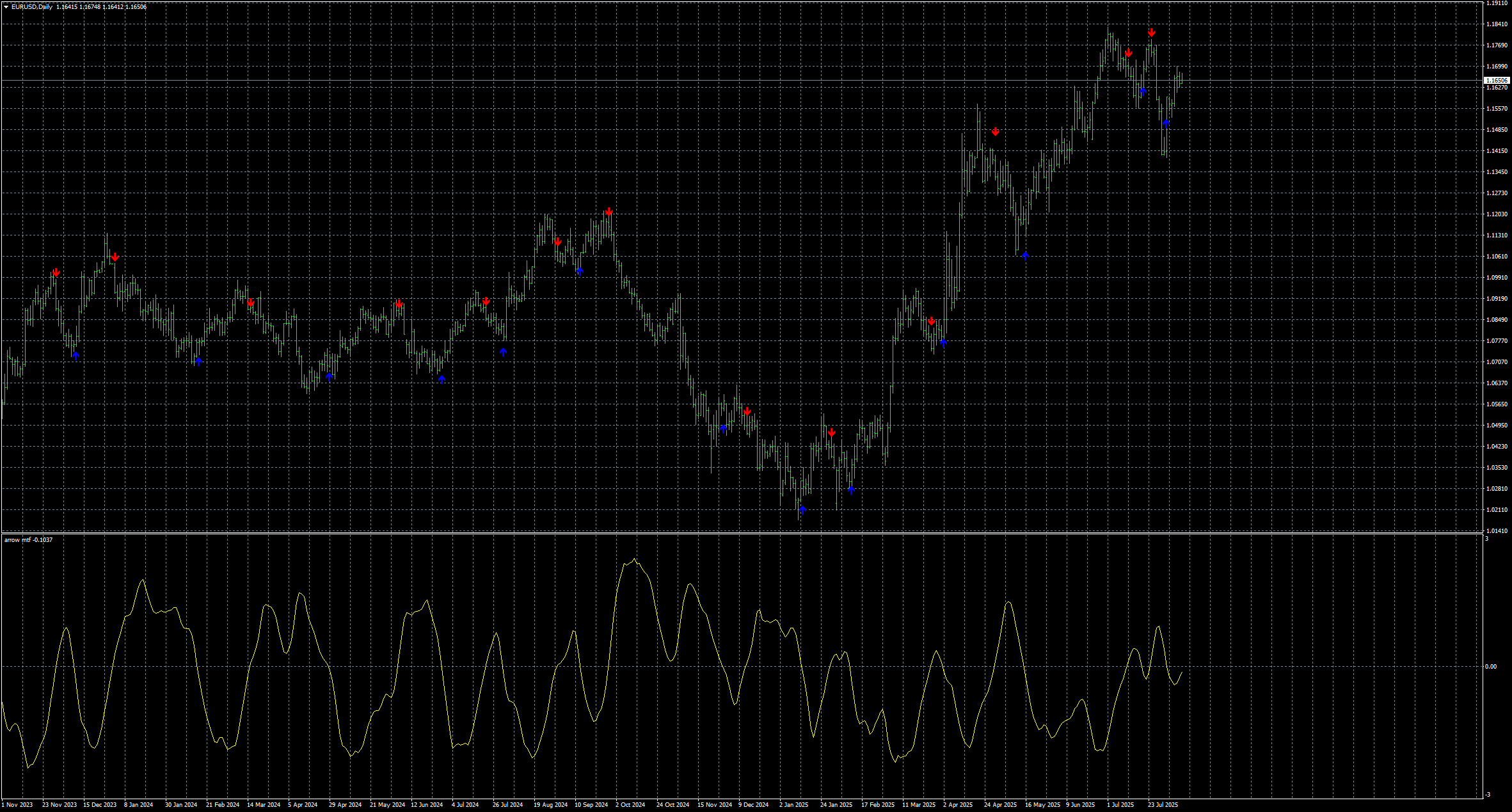Click the '9 Jun 2025' date label
The image size is (1512, 812).
1081,805
